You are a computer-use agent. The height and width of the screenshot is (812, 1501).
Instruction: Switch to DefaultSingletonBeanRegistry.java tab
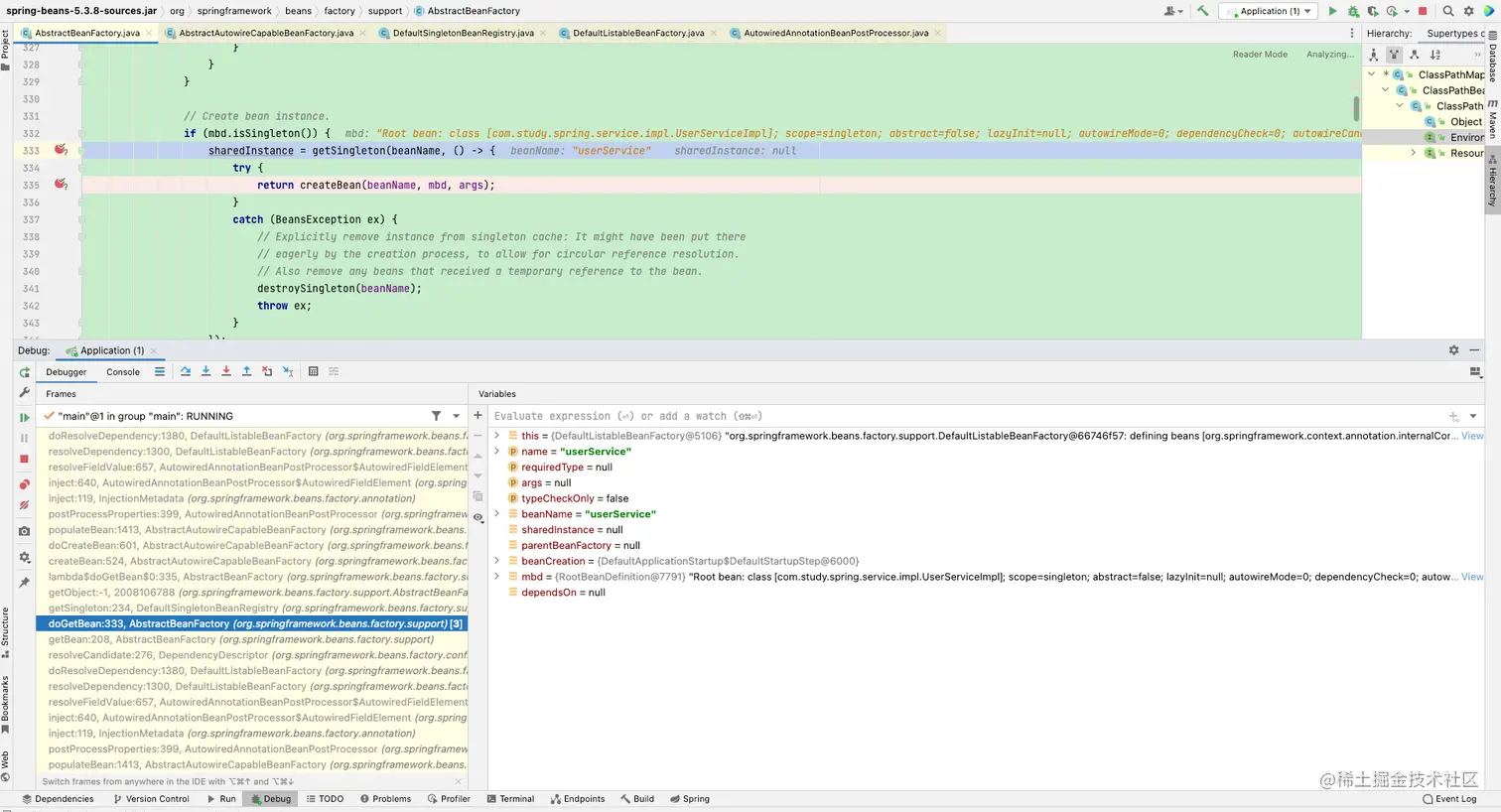463,33
